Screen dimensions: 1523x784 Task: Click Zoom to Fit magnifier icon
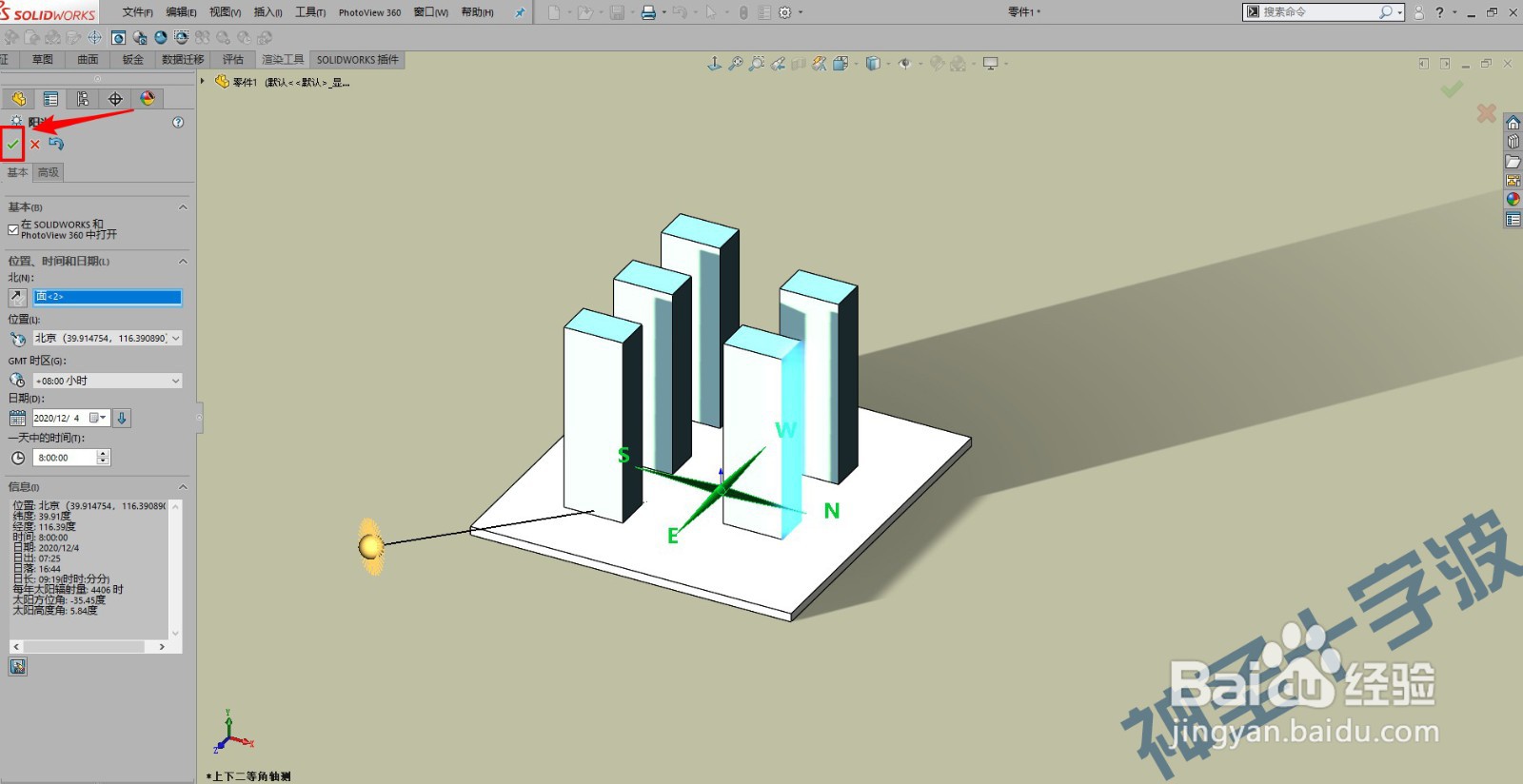pyautogui.click(x=736, y=64)
